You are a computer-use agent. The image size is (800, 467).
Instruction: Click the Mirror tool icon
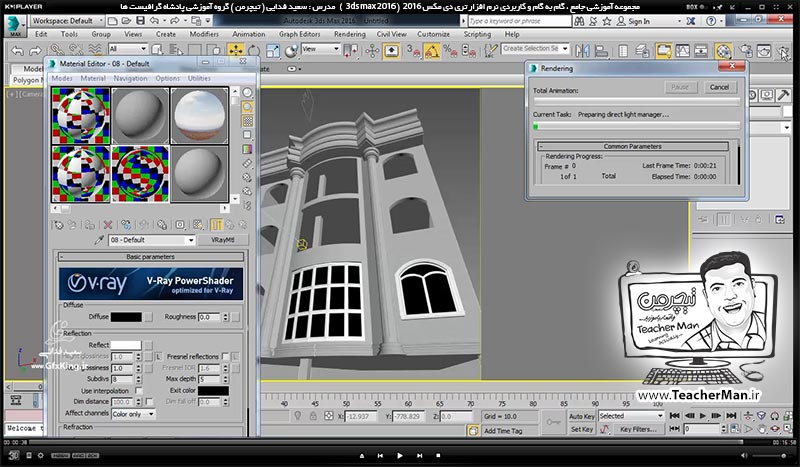[582, 51]
